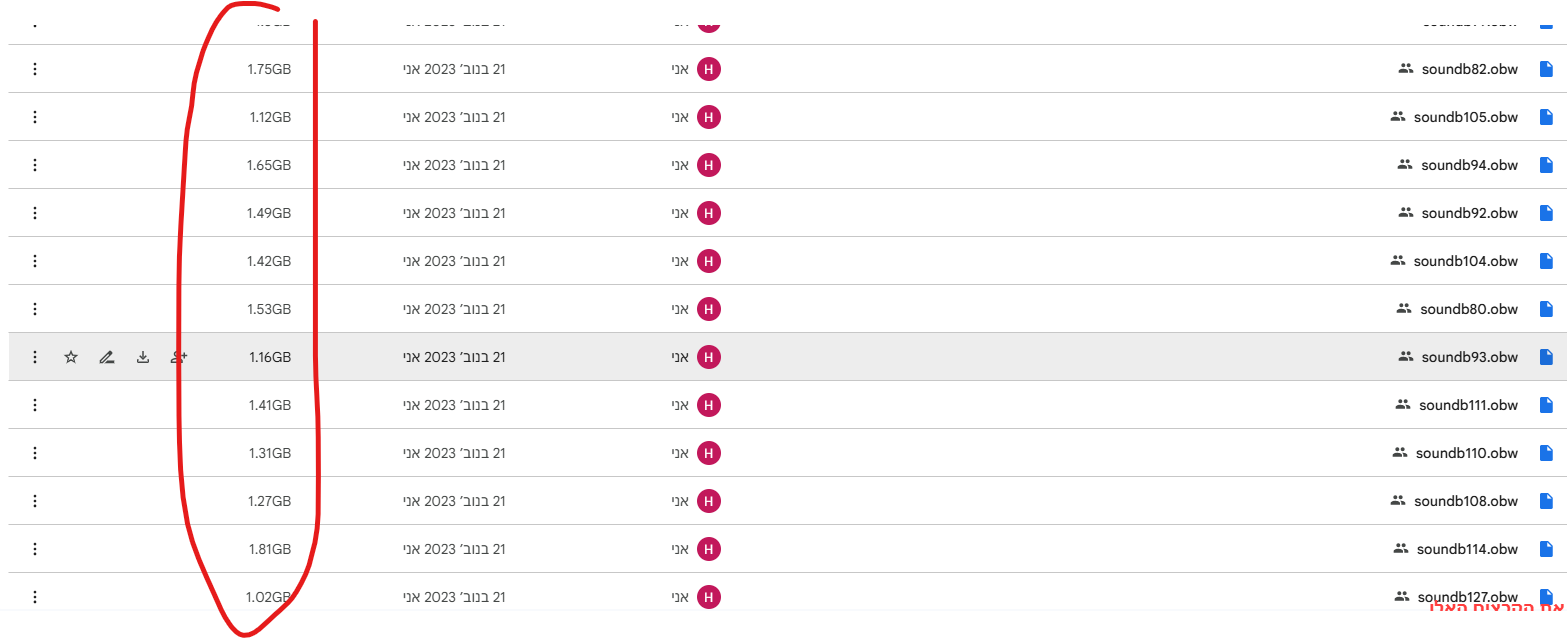The height and width of the screenshot is (639, 1567).
Task: Click the share person icon for soundb93.obw
Action: (179, 357)
